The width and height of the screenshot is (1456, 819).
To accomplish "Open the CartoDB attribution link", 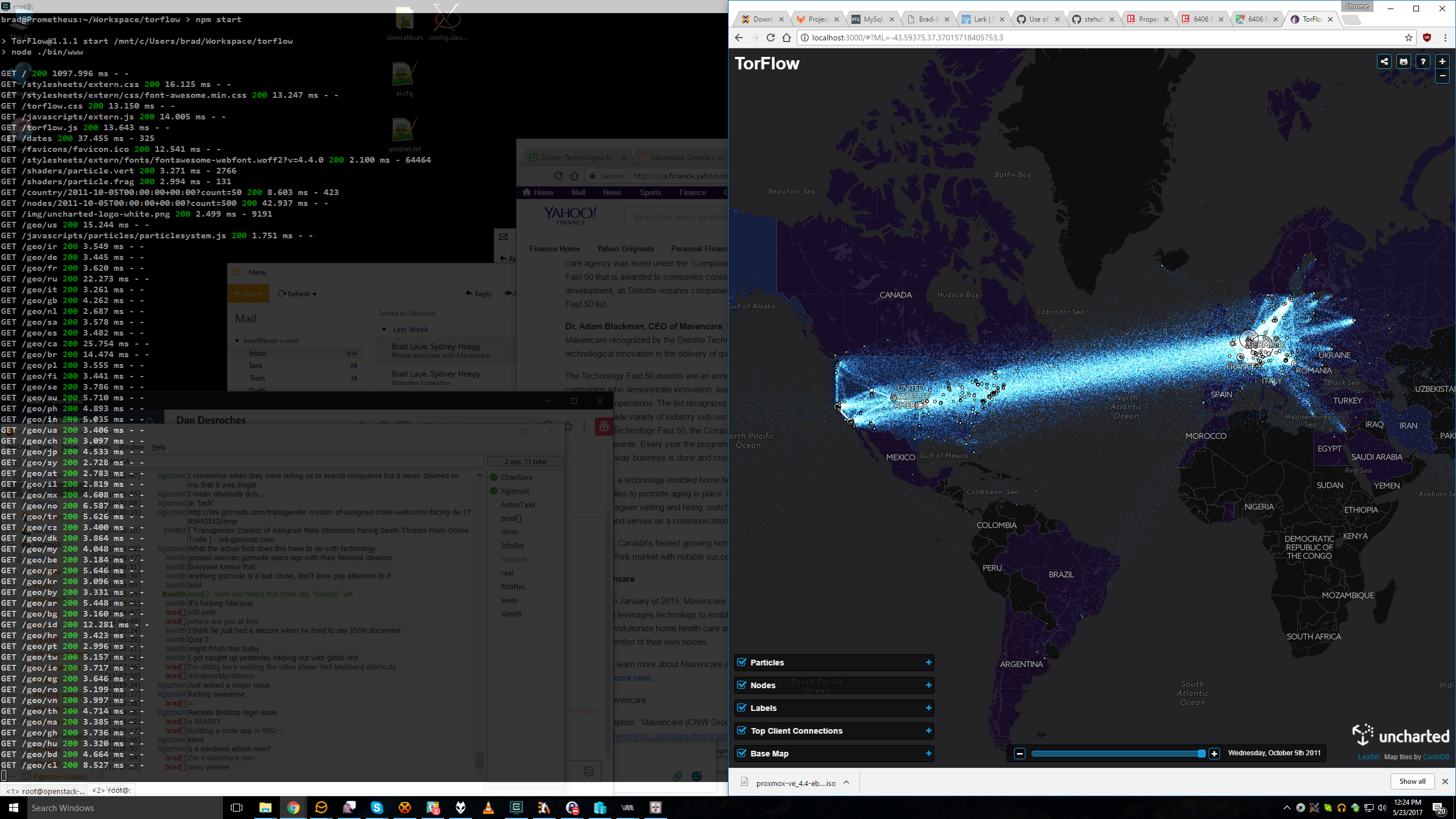I will click(x=1436, y=757).
